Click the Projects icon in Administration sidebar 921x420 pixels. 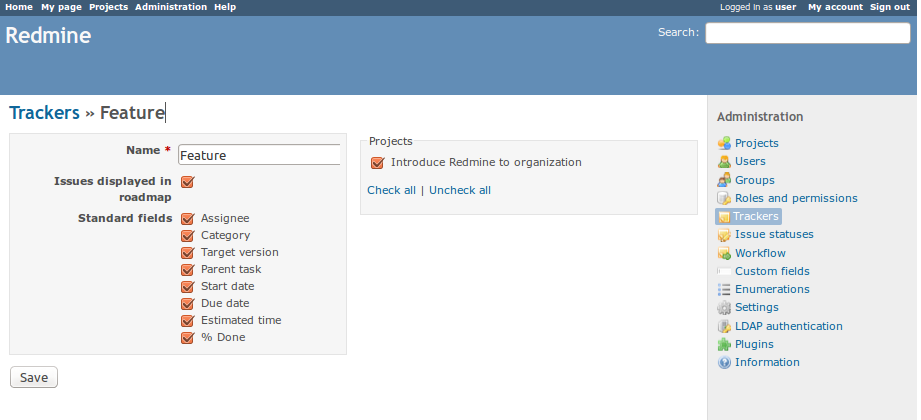[724, 143]
